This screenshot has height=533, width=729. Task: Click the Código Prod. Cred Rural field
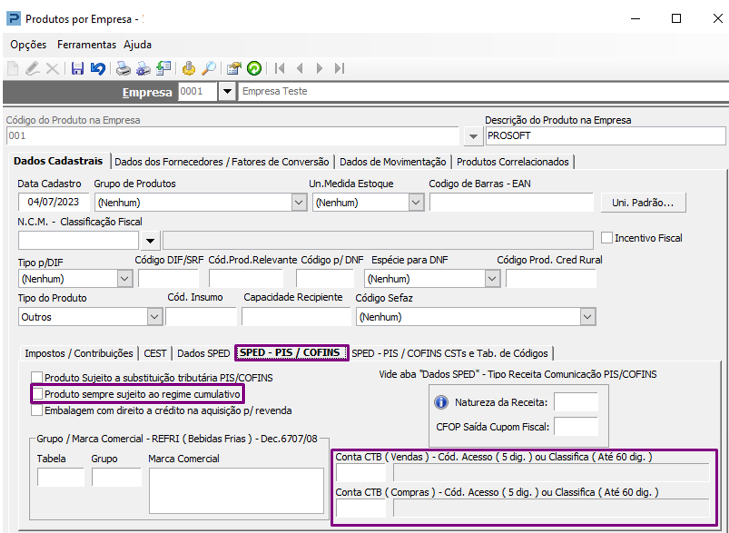pos(551,279)
